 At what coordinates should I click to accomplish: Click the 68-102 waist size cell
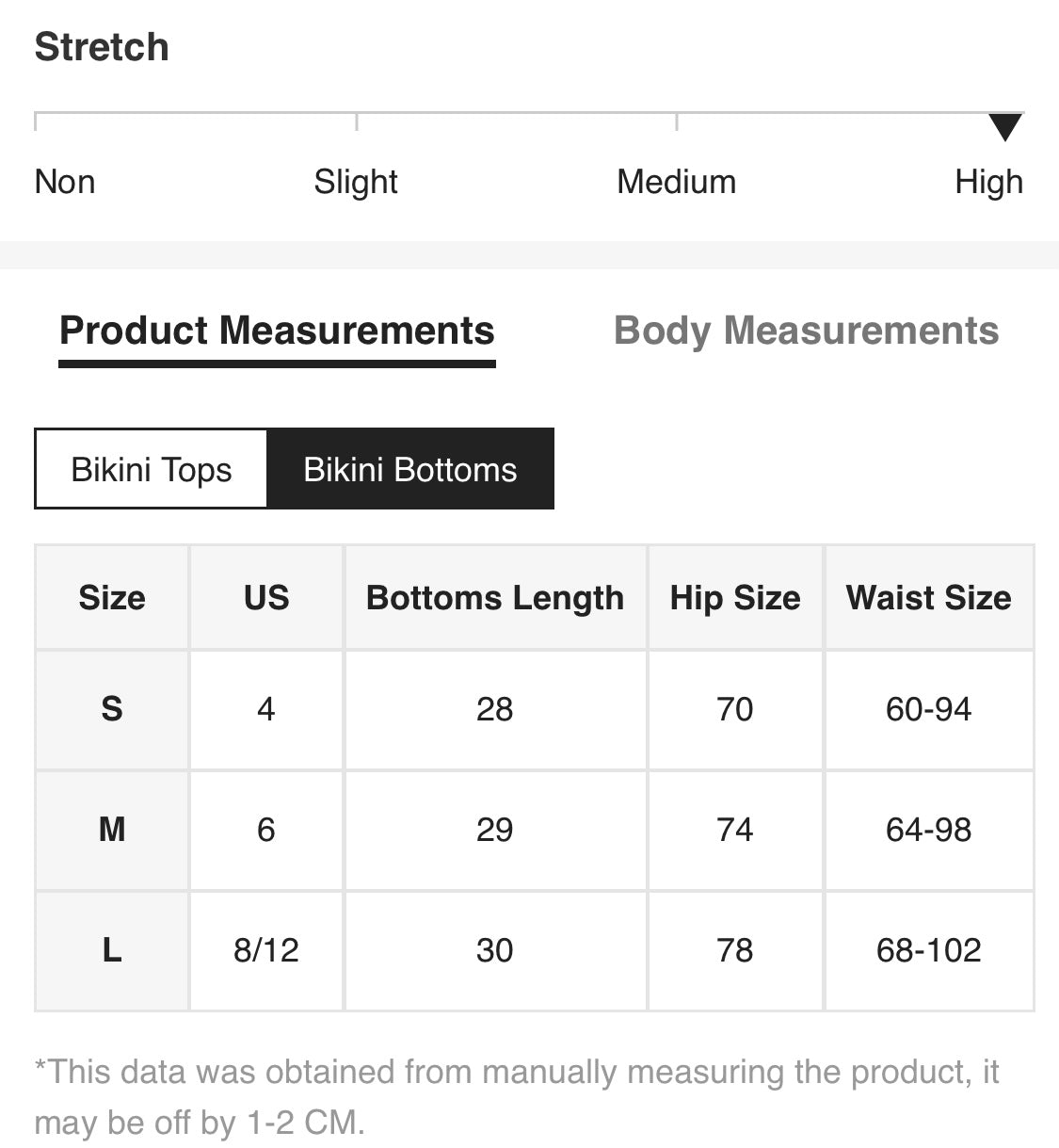tap(929, 950)
